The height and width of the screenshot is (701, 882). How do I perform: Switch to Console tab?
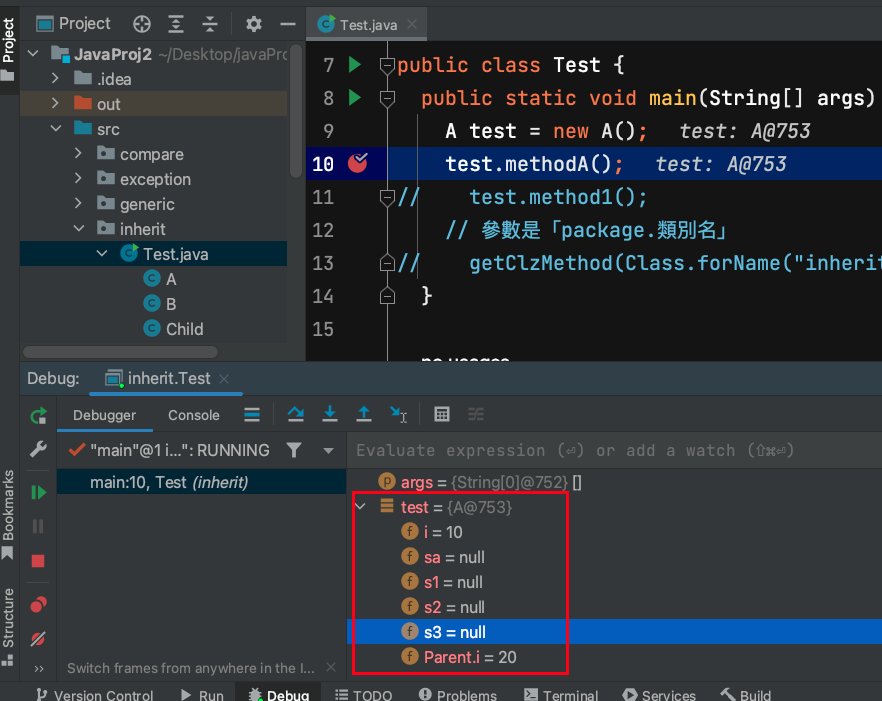tap(194, 415)
